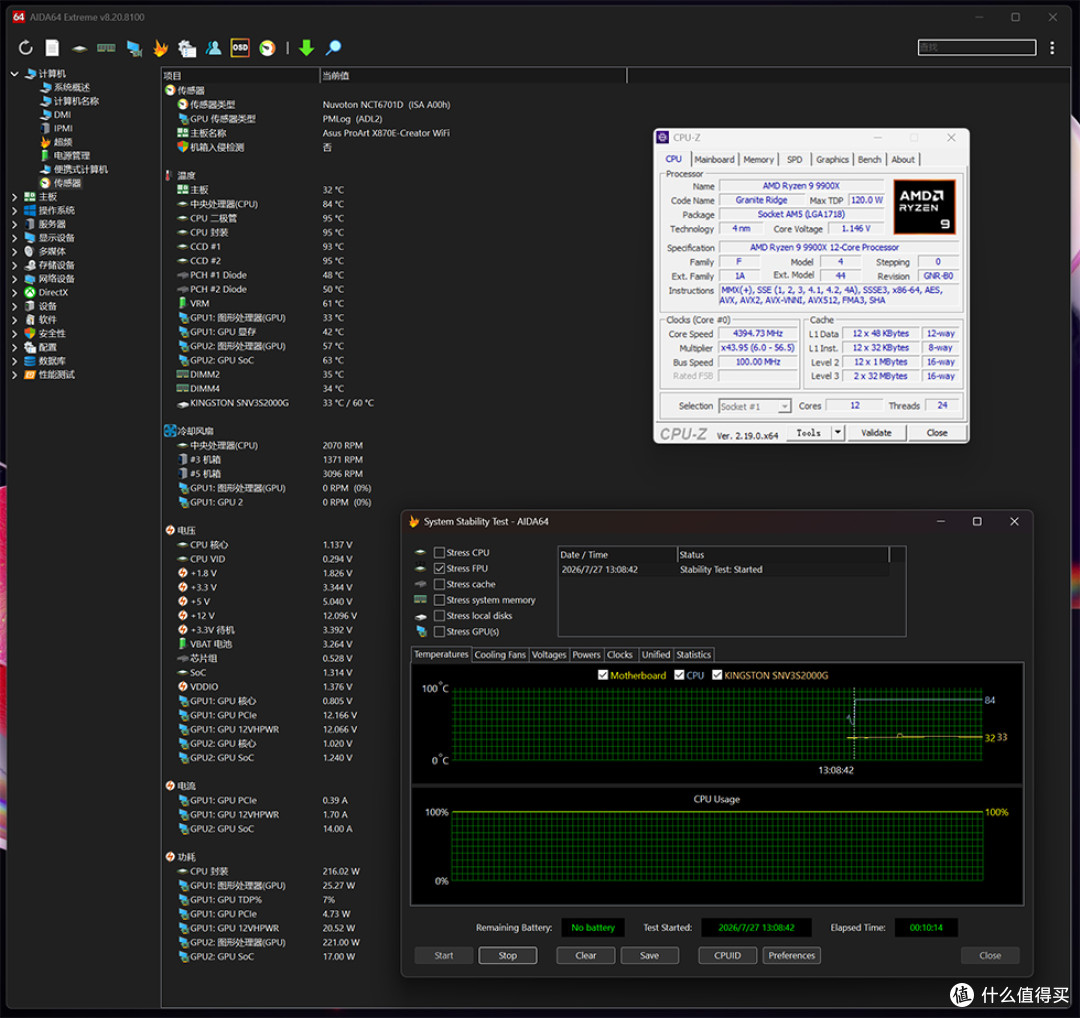The image size is (1080, 1018).
Task: Click the user silhouette toolbar icon
Action: tap(214, 48)
